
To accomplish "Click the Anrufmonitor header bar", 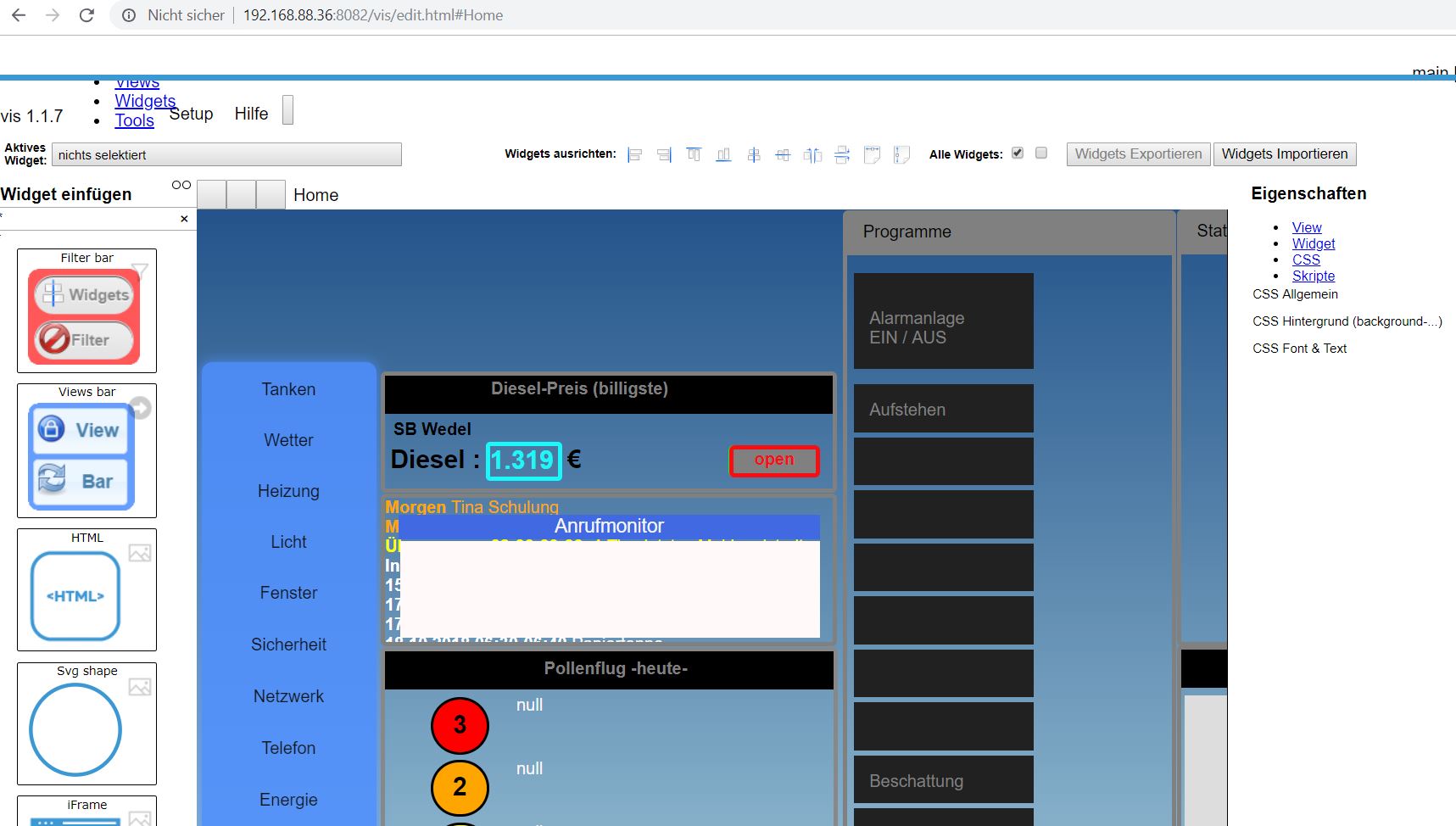I will tap(609, 527).
